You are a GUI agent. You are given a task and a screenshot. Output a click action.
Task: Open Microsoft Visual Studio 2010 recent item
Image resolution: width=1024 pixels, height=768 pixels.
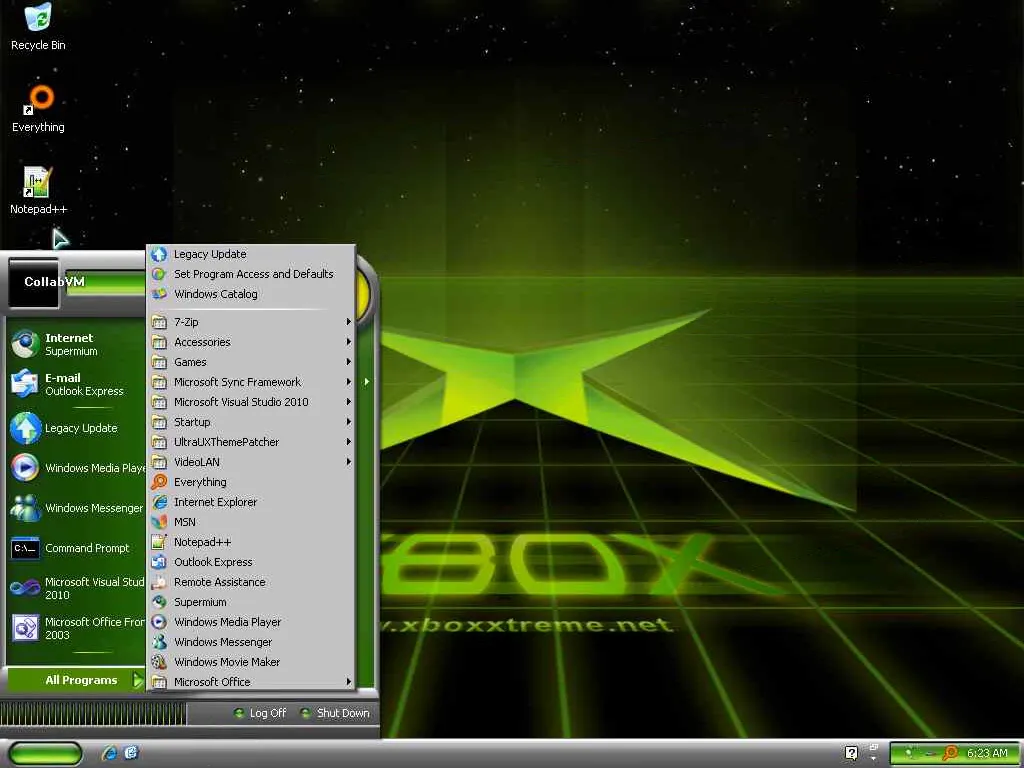click(x=76, y=588)
